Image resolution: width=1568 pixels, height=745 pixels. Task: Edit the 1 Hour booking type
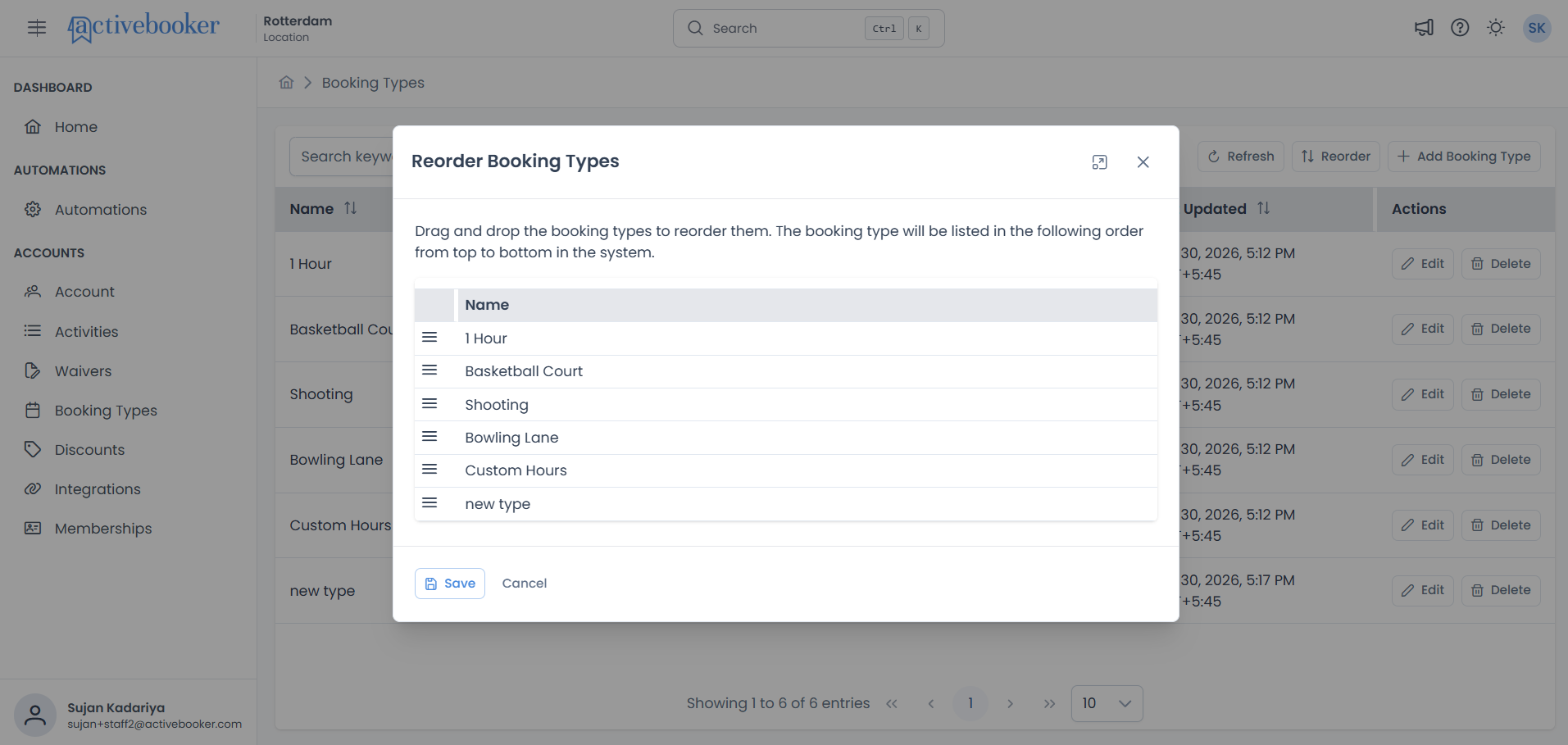(1423, 264)
